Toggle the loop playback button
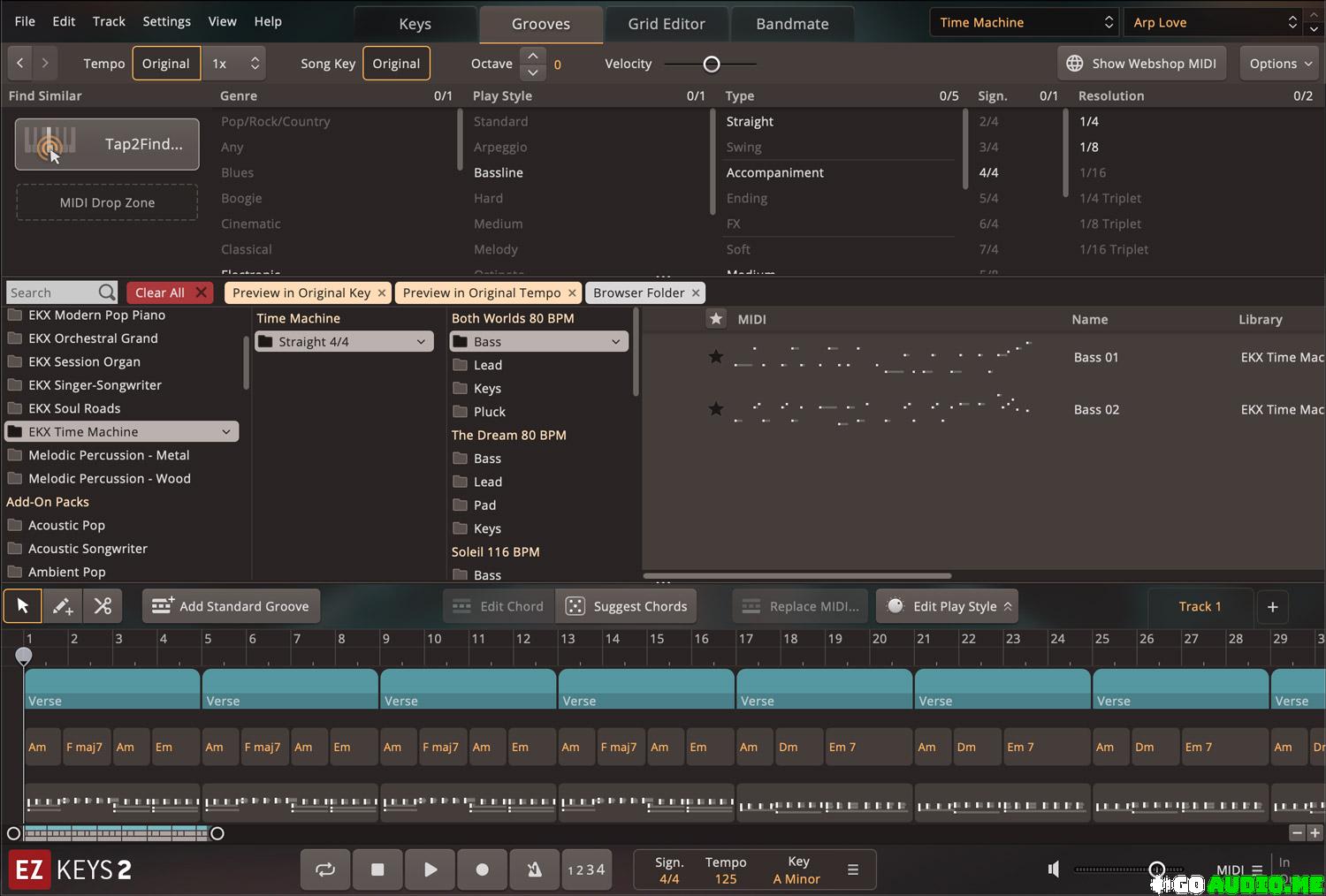 click(325, 869)
